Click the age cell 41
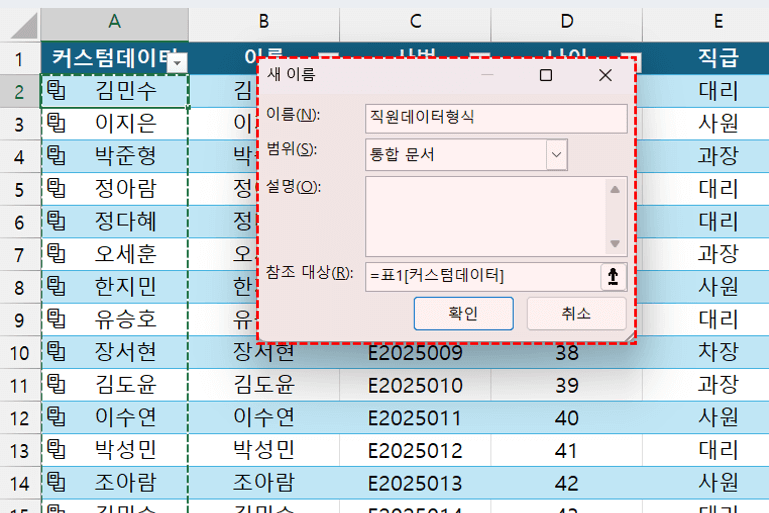Screen dimensions: 769x513 567,450
